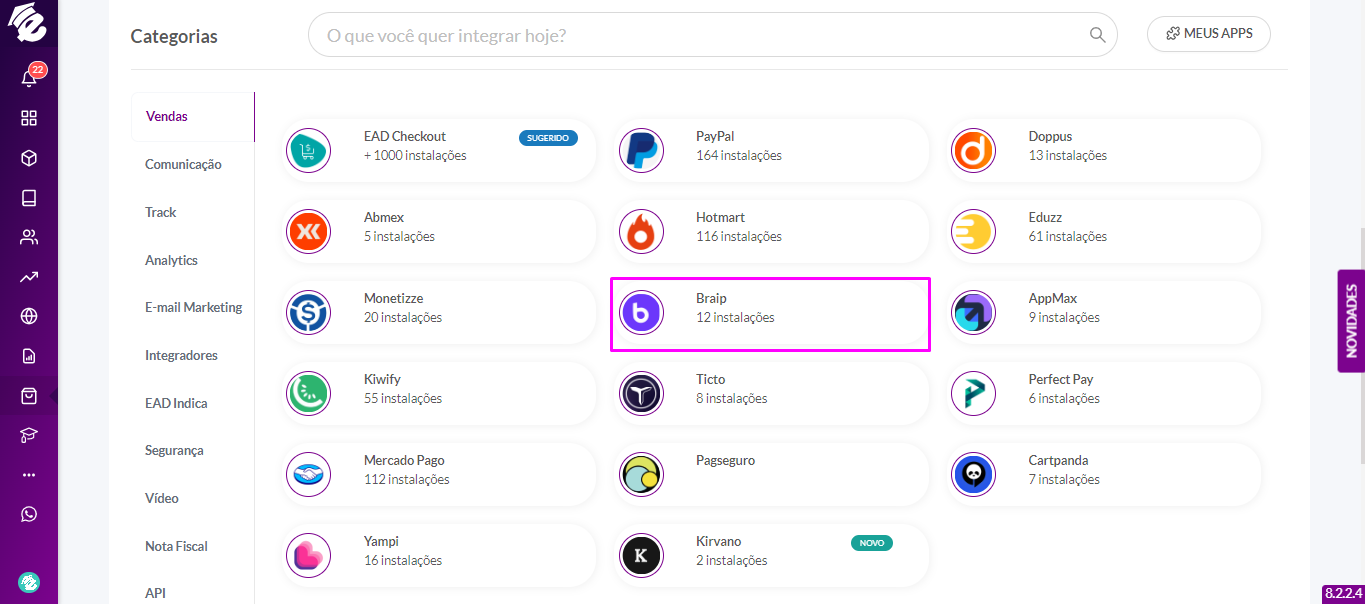The image size is (1365, 604).
Task: Click the "112 instalações" text under Mercado Pago
Action: pos(407,480)
